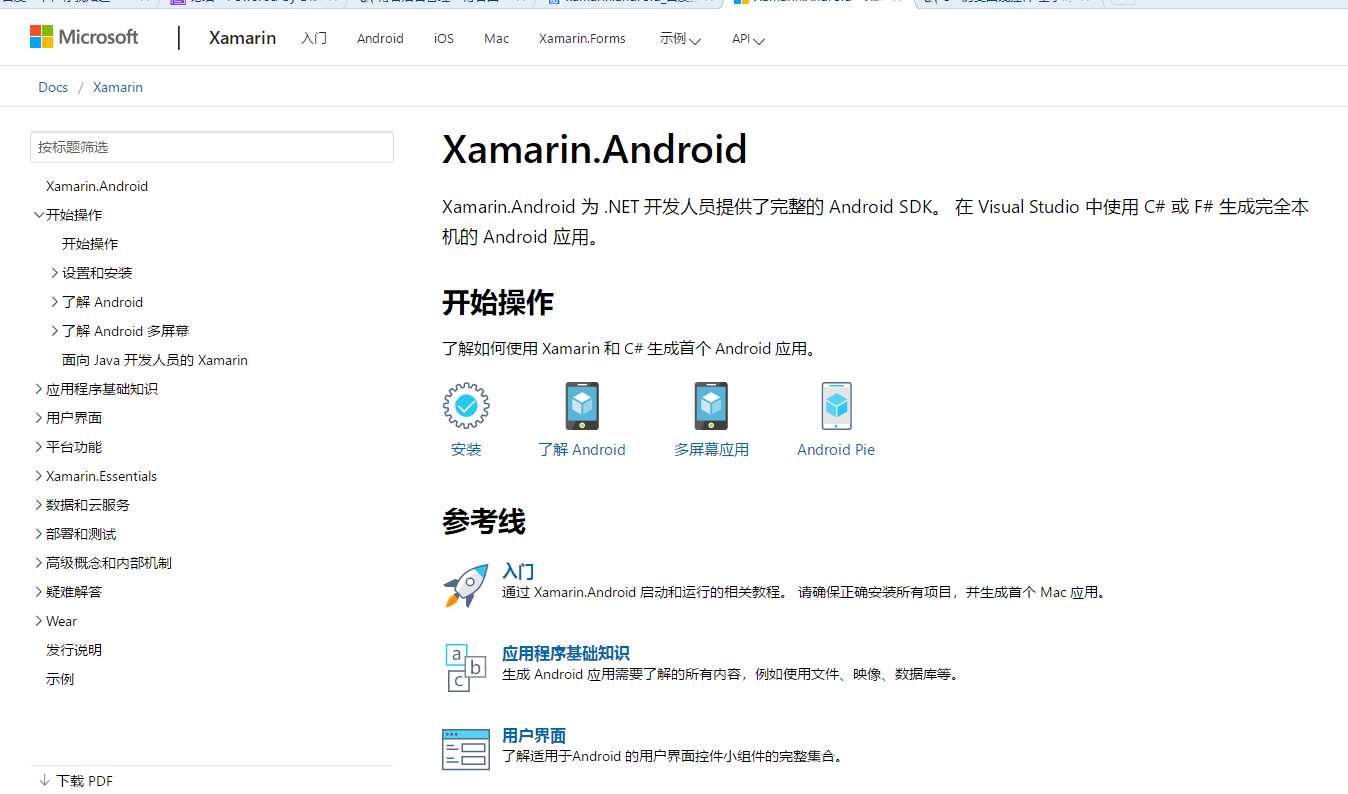Screen dimensions: 1348x794
Task: Expand the Wear sidebar node
Action: (39, 621)
